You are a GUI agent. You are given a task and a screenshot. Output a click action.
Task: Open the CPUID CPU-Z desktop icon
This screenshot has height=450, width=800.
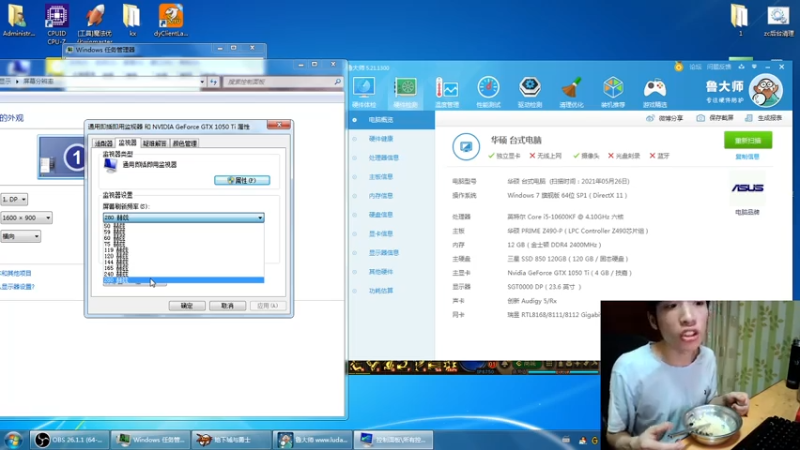click(57, 23)
